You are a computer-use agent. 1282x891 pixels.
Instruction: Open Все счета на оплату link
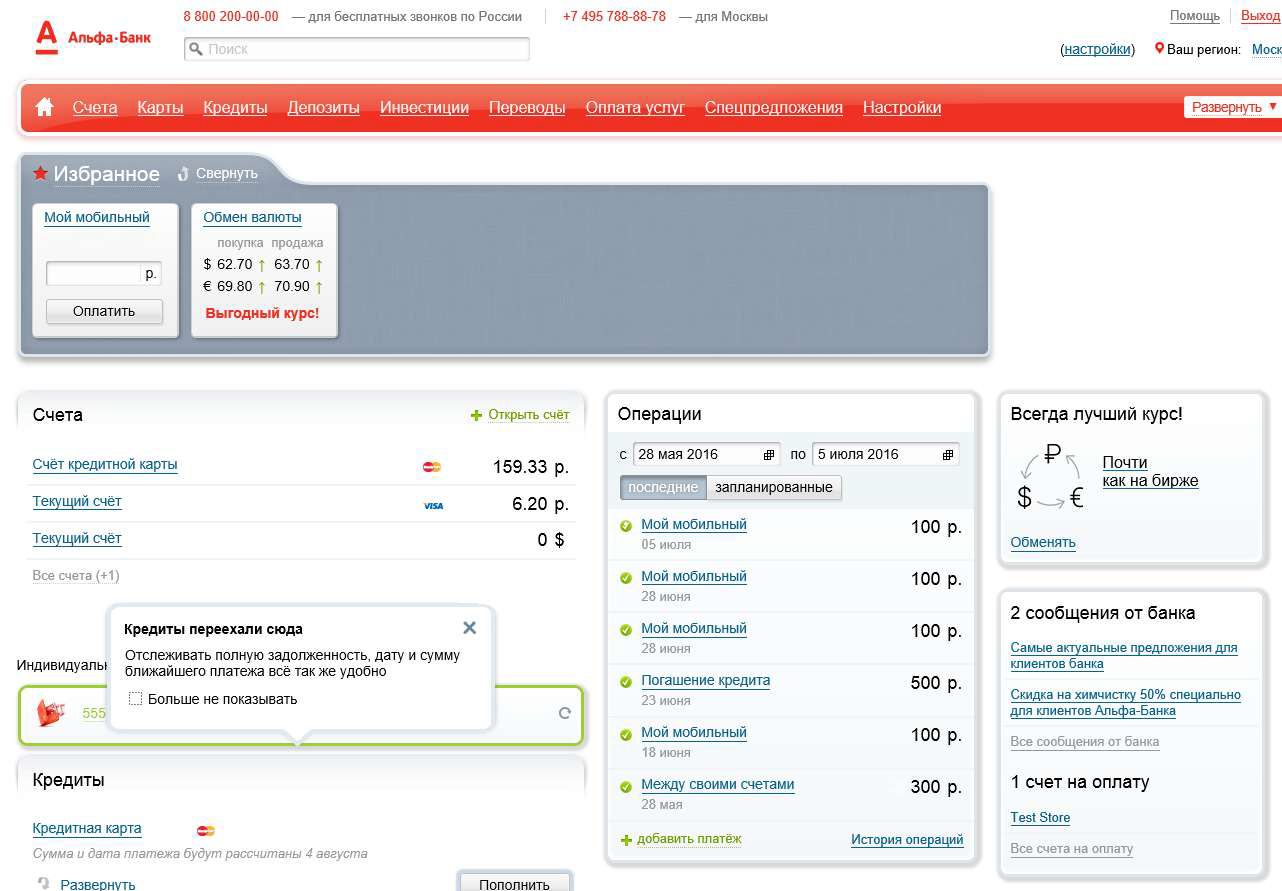[x=1072, y=849]
